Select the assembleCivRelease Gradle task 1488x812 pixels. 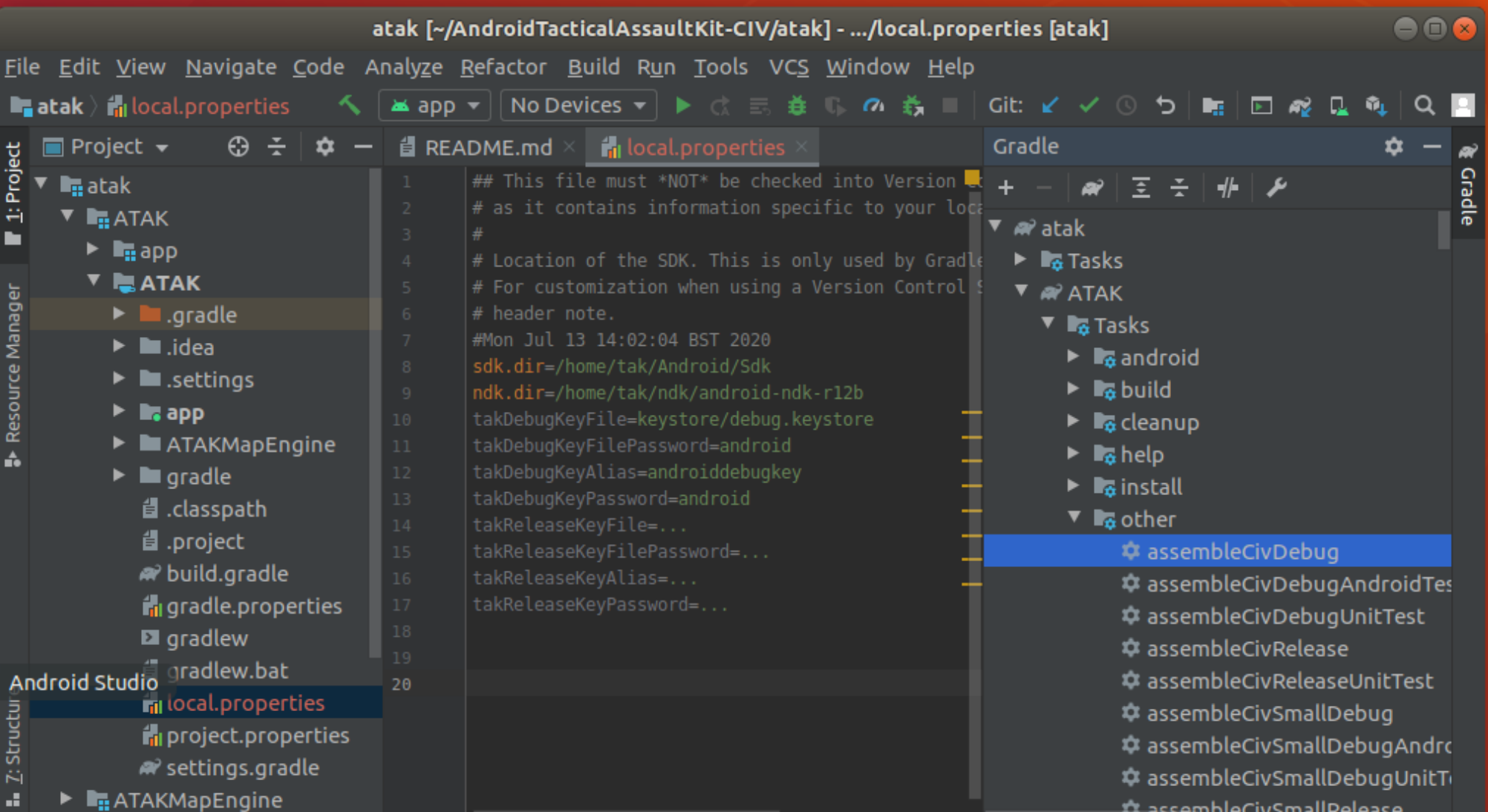coord(1247,649)
